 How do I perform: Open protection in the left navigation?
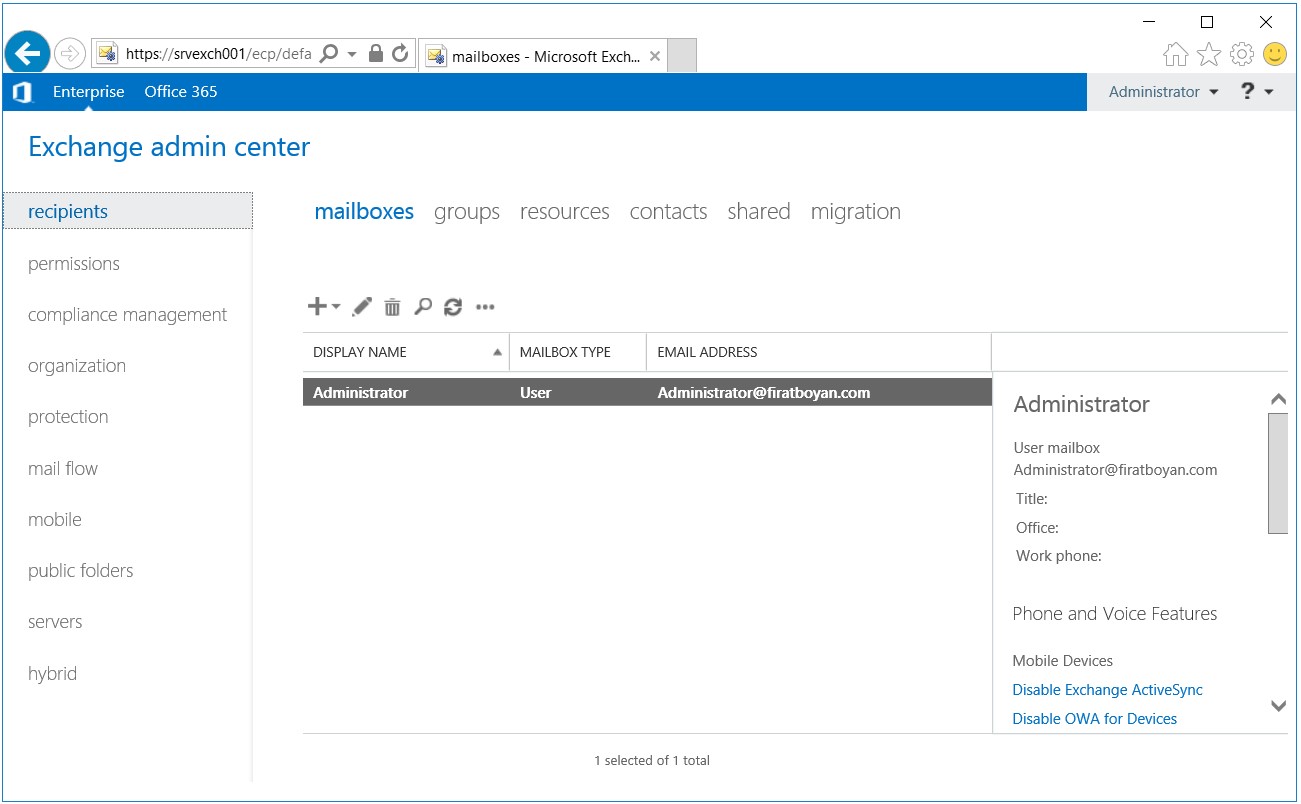68,417
